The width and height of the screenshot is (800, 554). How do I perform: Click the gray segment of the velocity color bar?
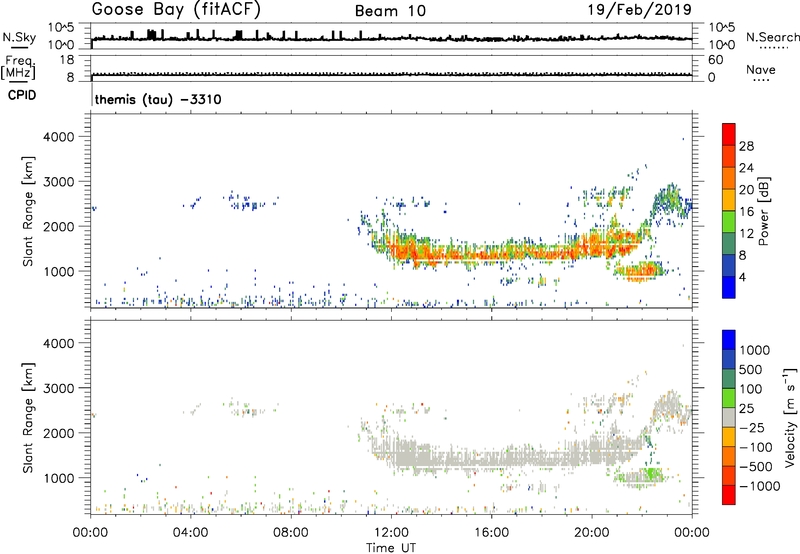[729, 417]
